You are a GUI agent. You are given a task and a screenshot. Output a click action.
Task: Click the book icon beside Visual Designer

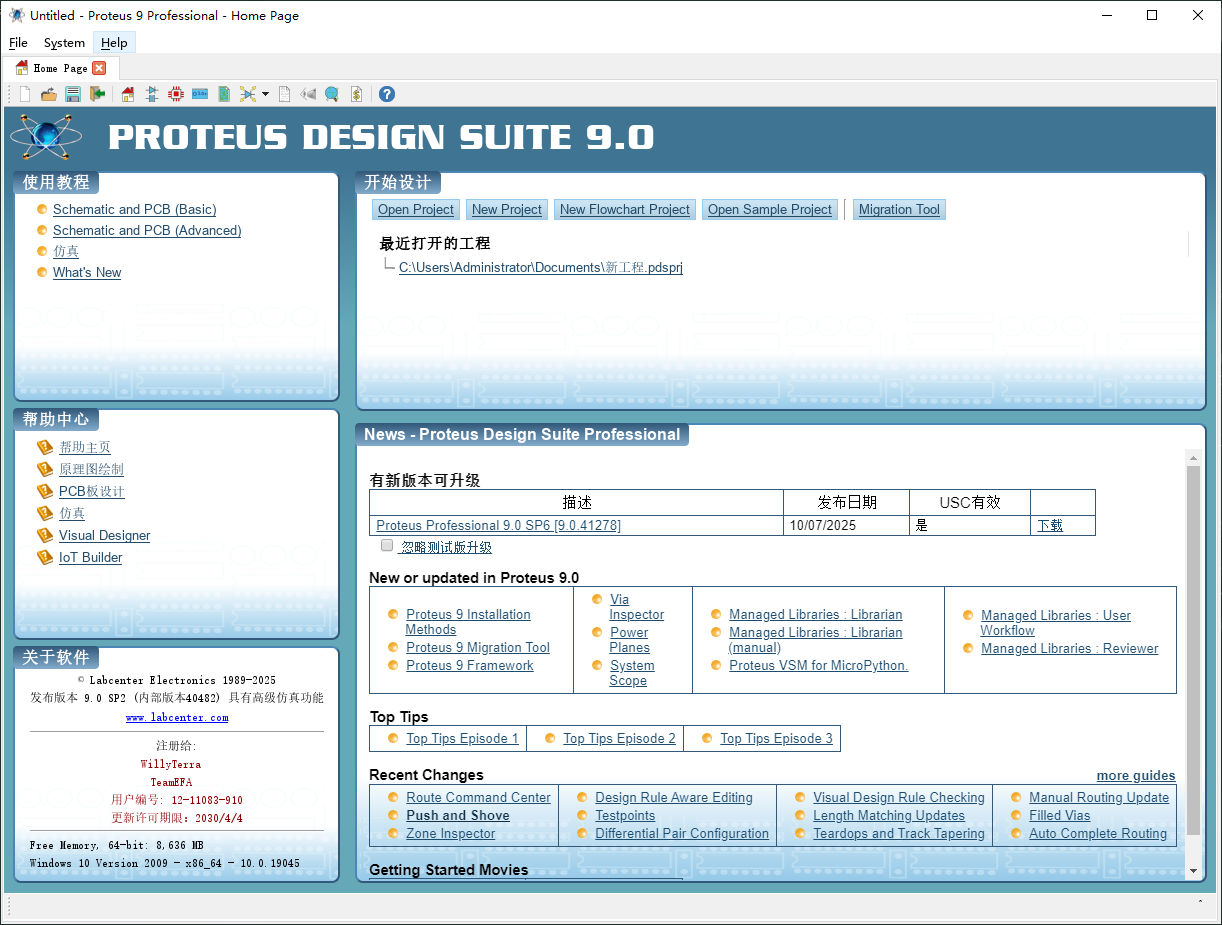[x=44, y=535]
